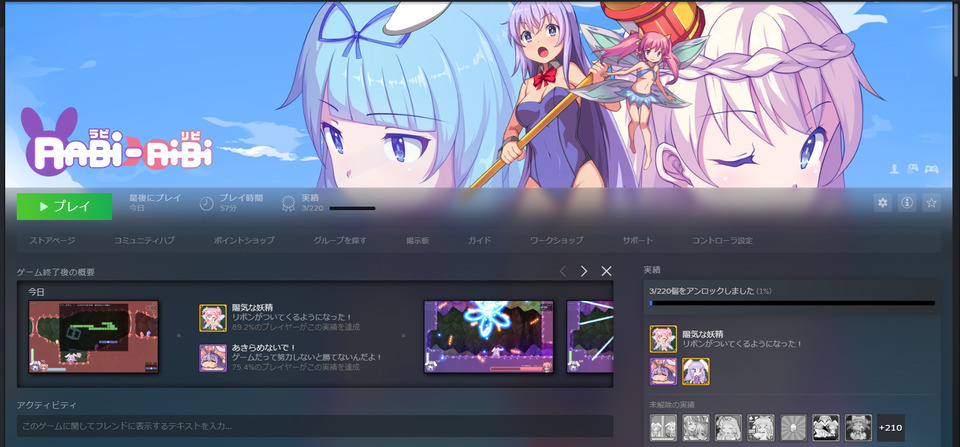
Task: Click the third locked achievement icon
Action: (728, 428)
